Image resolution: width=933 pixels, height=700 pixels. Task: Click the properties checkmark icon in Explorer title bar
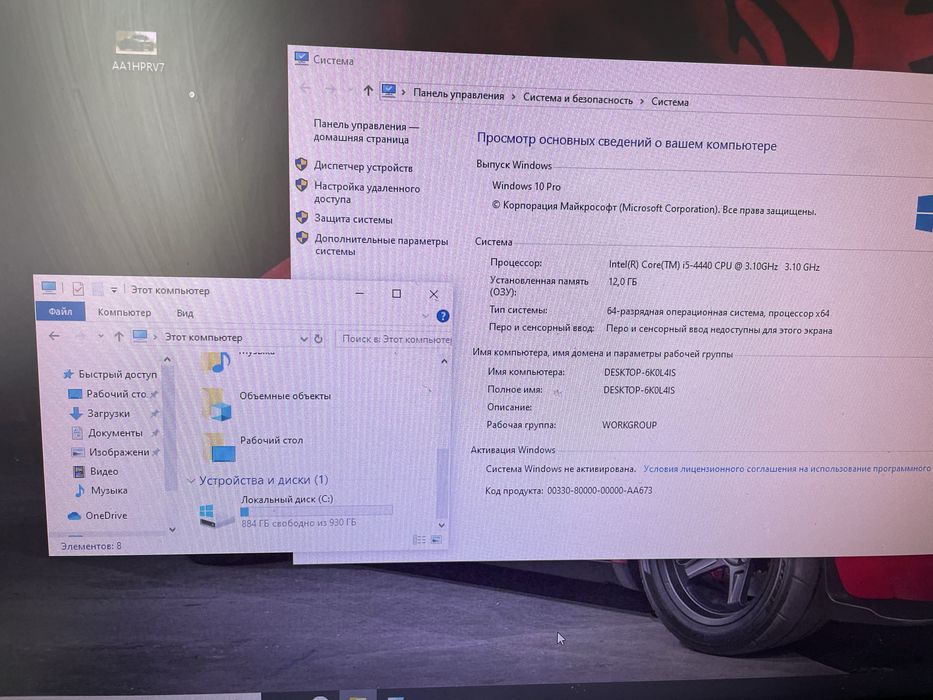pos(78,289)
